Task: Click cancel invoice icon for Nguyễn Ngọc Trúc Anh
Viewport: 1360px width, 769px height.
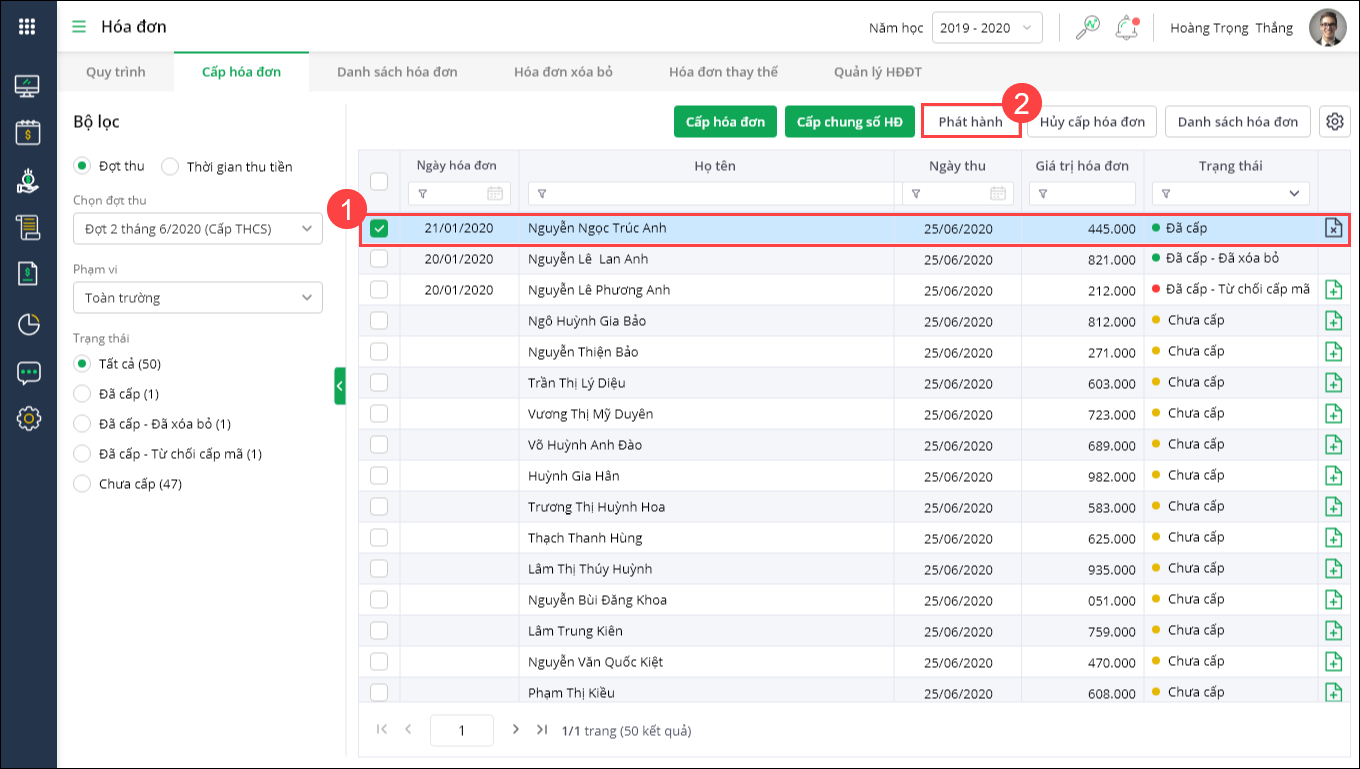Action: [1332, 229]
